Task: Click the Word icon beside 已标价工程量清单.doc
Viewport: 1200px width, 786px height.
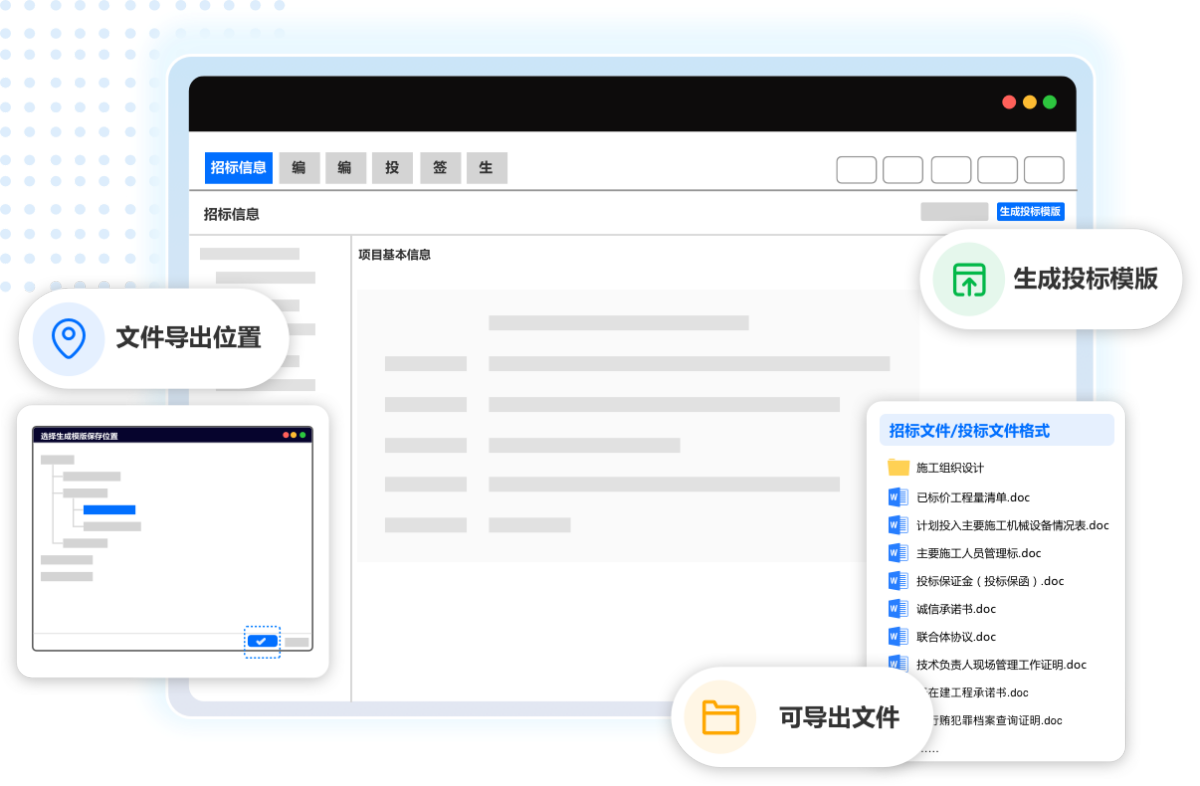Action: (893, 496)
